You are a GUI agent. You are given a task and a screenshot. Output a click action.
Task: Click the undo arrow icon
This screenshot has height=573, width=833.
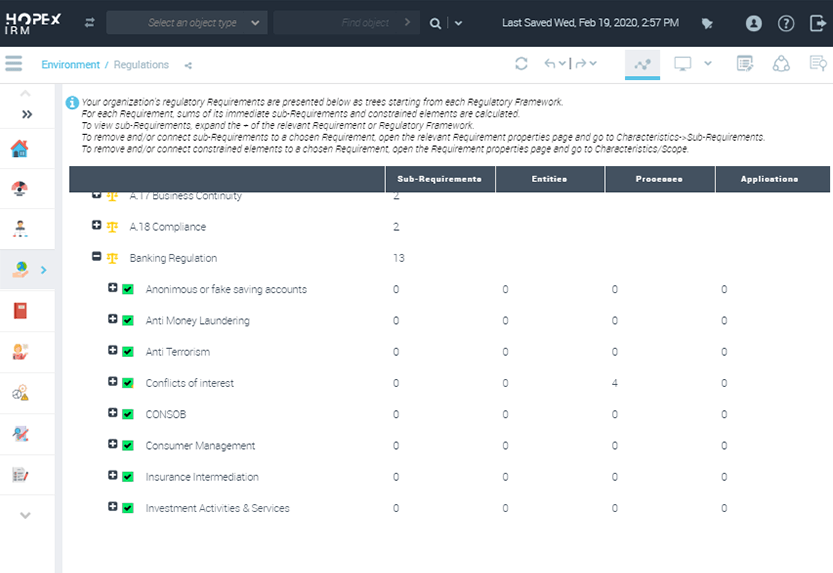[x=550, y=64]
